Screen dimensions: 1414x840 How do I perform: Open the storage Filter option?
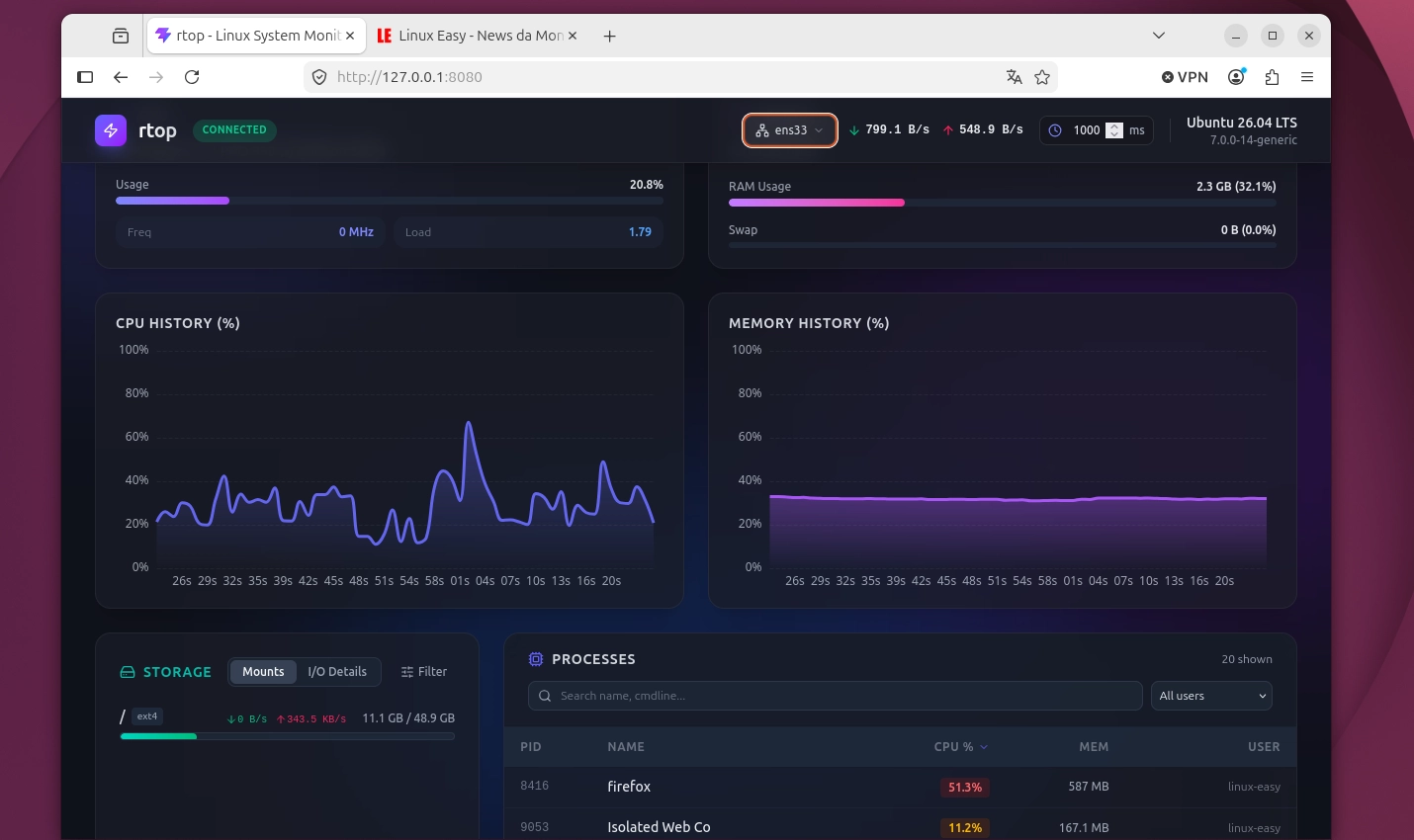(424, 672)
